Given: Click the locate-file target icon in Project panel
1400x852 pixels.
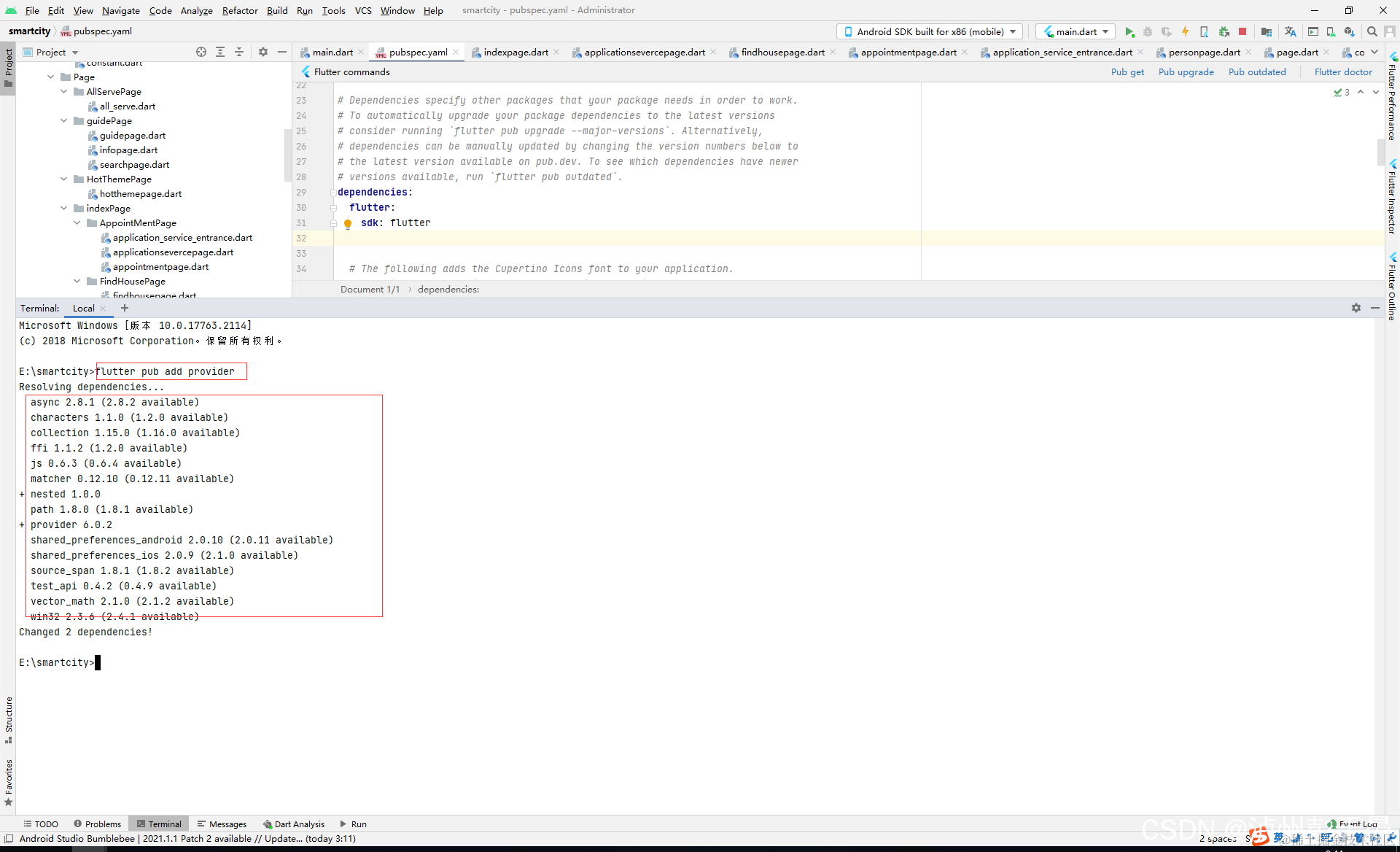Looking at the screenshot, I should coord(201,52).
